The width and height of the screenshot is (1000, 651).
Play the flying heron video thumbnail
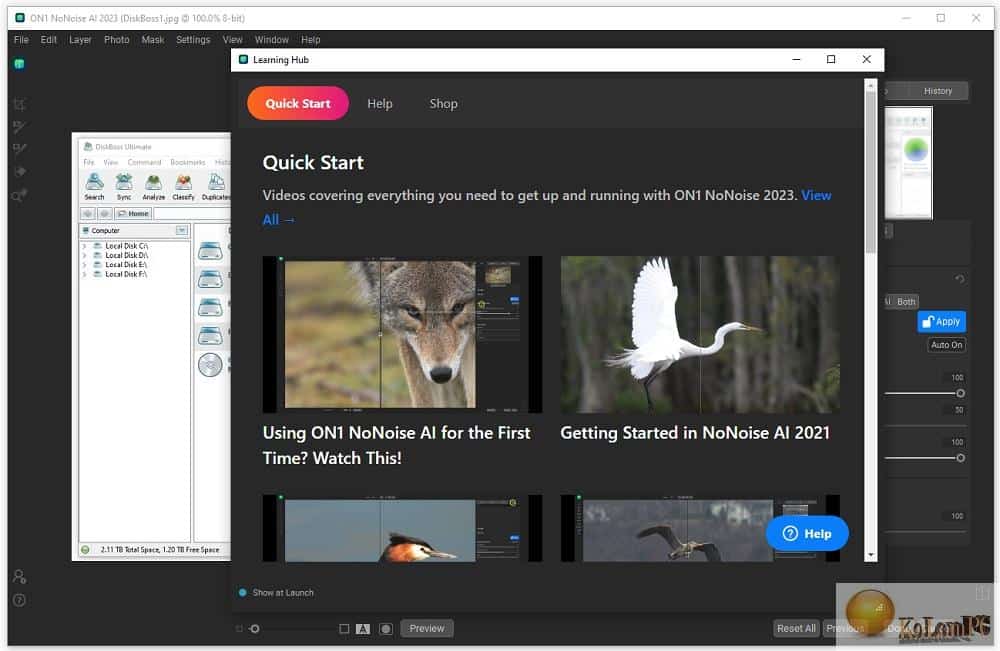point(700,528)
